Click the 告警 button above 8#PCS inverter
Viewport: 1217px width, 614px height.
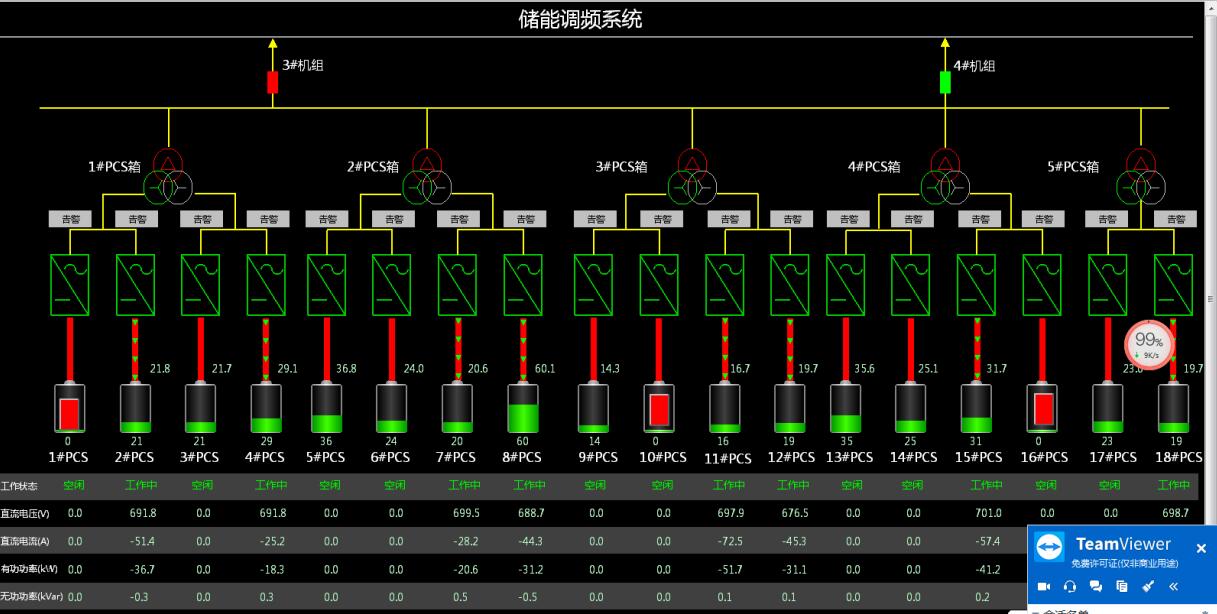click(x=525, y=219)
